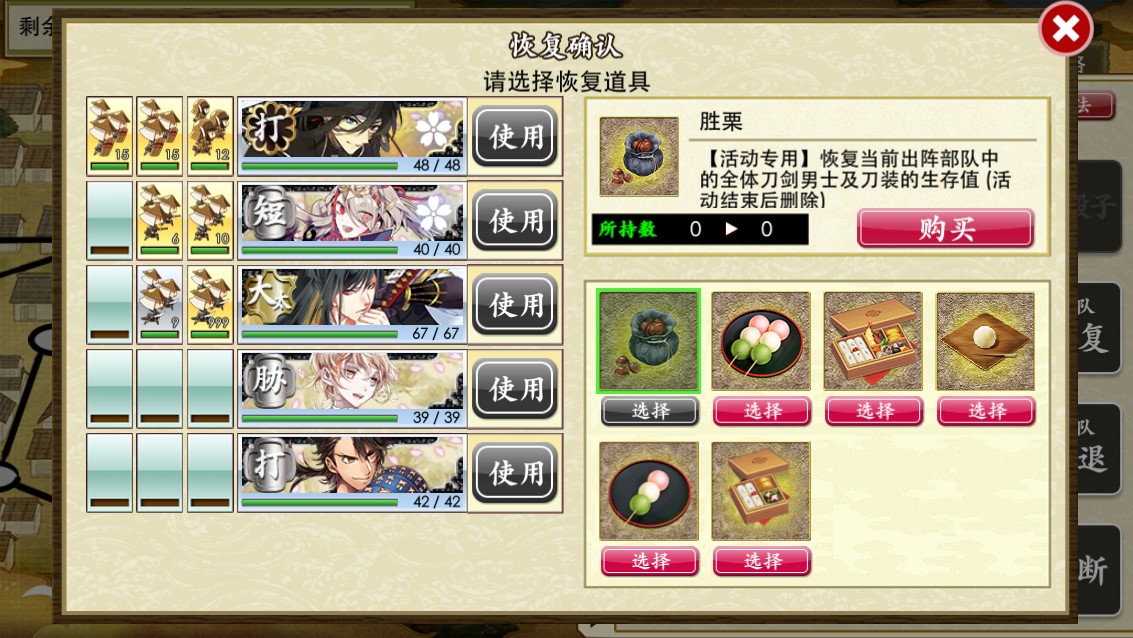Click the three-color dango plate icon
Screen dimensions: 1133x638
pos(761,341)
